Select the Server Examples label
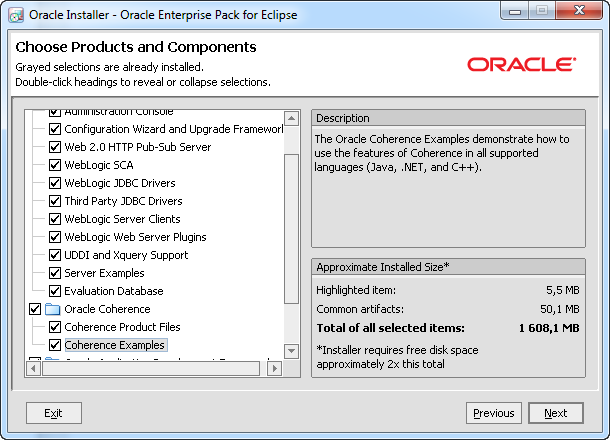The width and height of the screenshot is (610, 440). point(104,273)
